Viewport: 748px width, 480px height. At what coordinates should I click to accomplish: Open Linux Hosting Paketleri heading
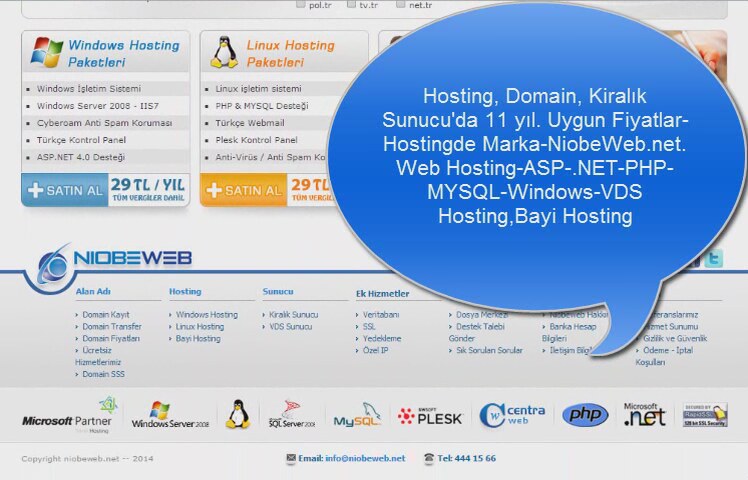point(291,53)
